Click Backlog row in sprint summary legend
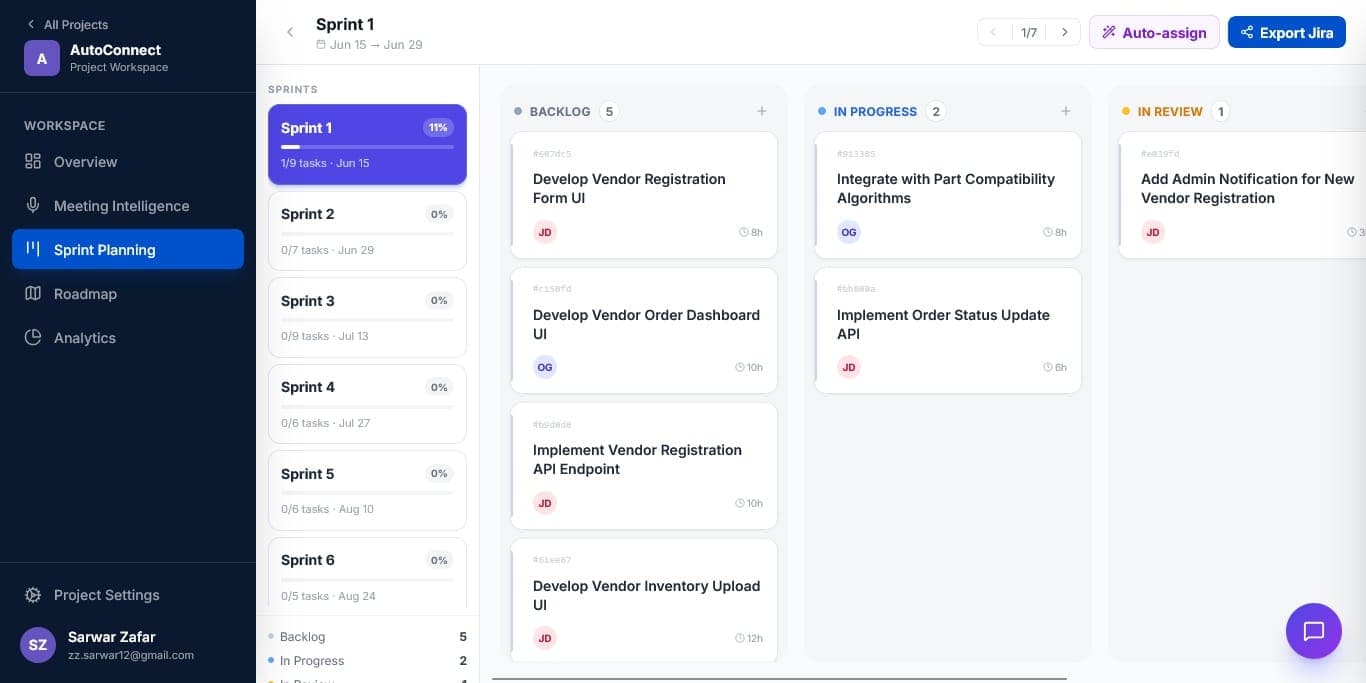Screen dimensions: 1366x683 click(367, 637)
